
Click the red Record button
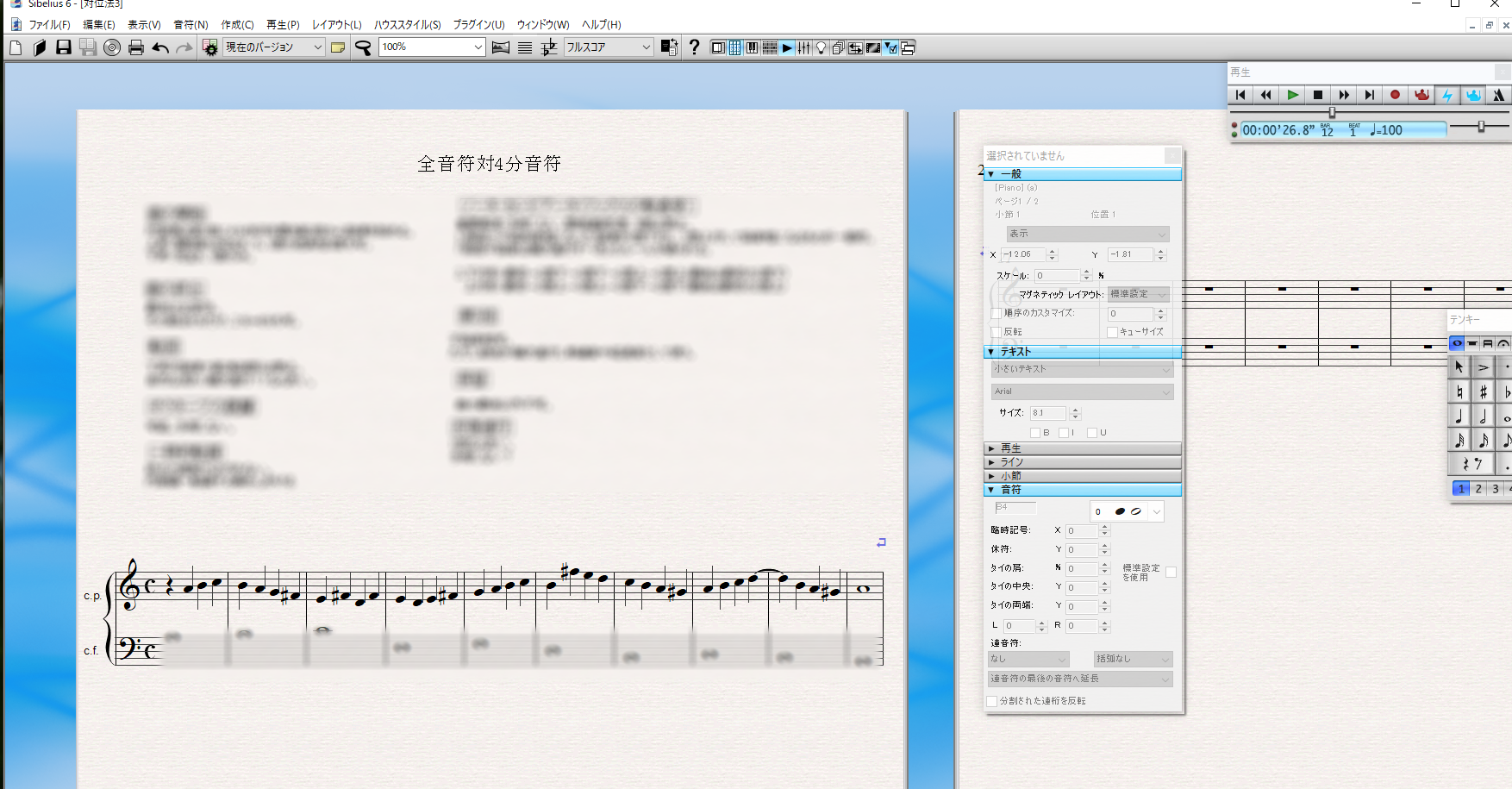[1395, 95]
